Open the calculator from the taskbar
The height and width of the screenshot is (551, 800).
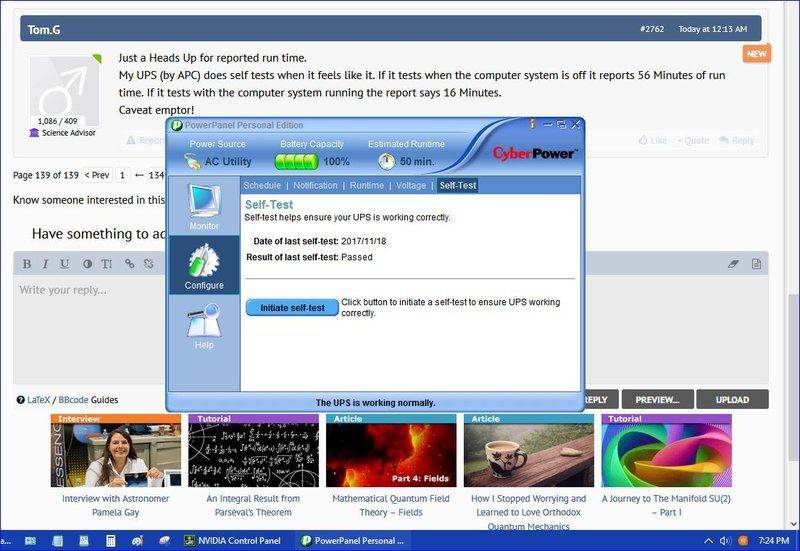tap(110, 541)
